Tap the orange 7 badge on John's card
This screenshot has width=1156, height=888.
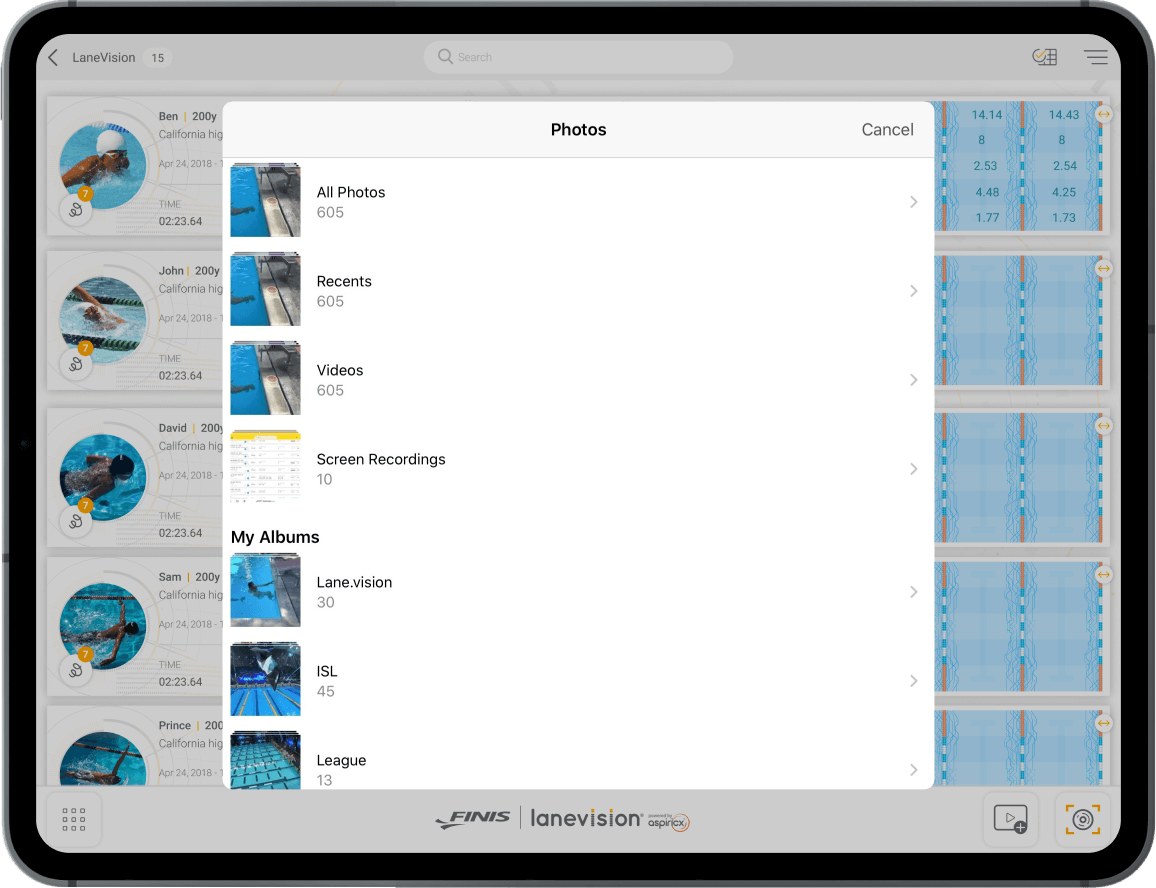pyautogui.click(x=86, y=347)
